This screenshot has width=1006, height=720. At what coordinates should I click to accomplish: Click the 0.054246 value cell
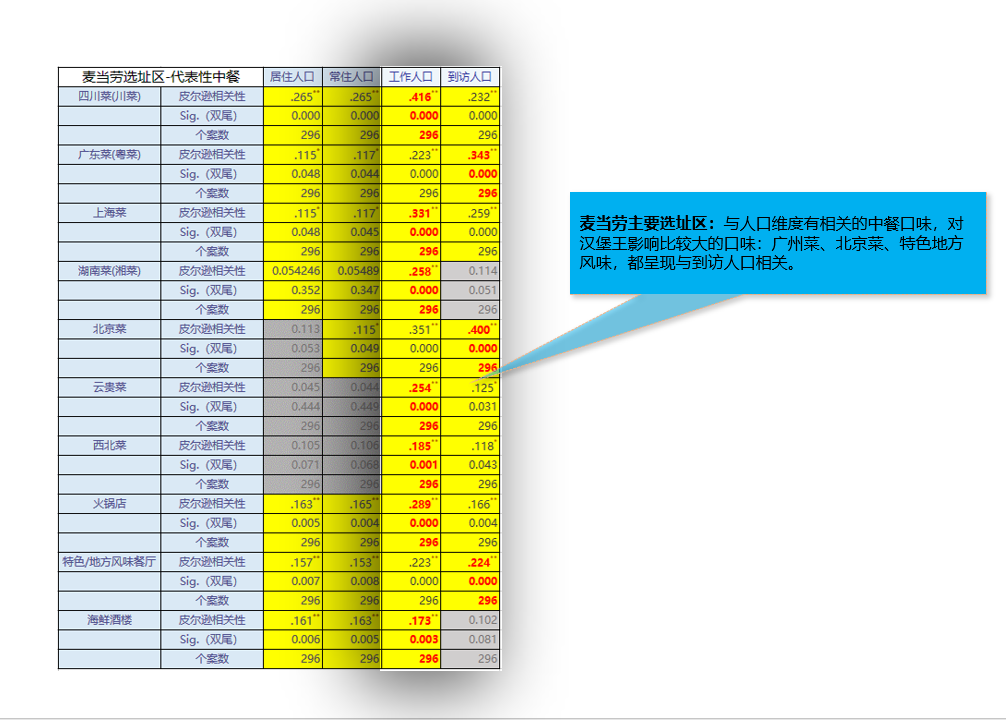293,271
